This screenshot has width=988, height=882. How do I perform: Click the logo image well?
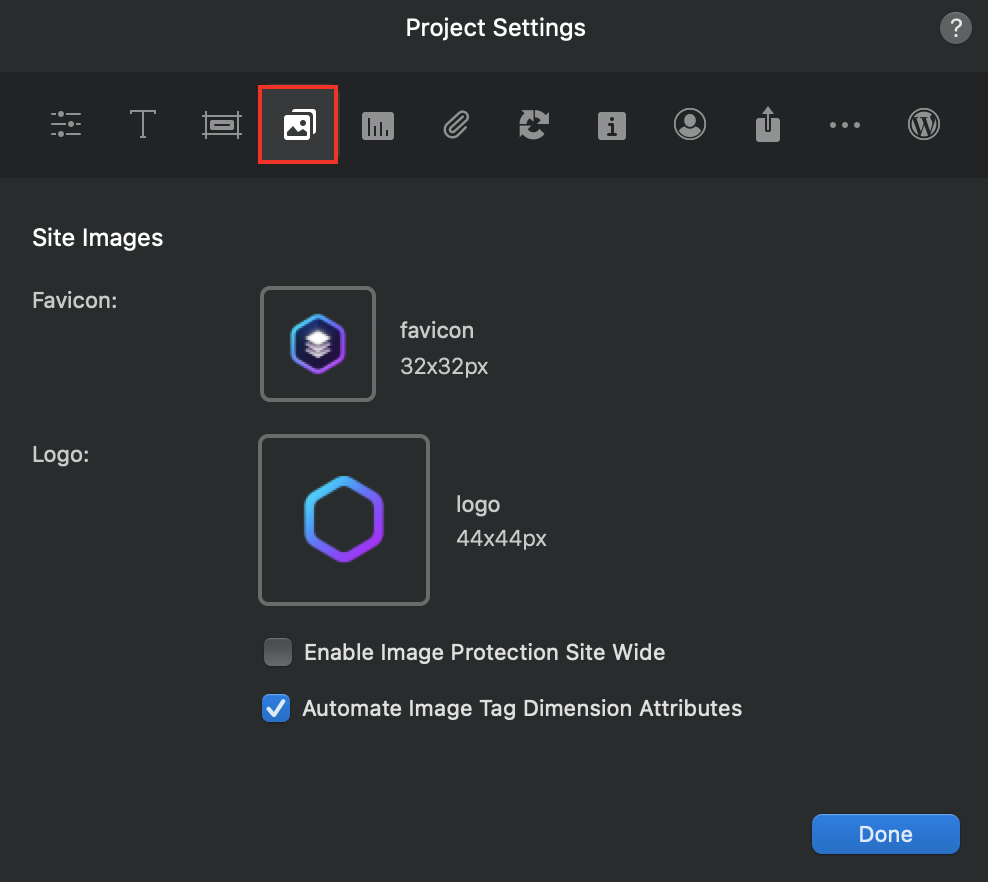pos(344,520)
